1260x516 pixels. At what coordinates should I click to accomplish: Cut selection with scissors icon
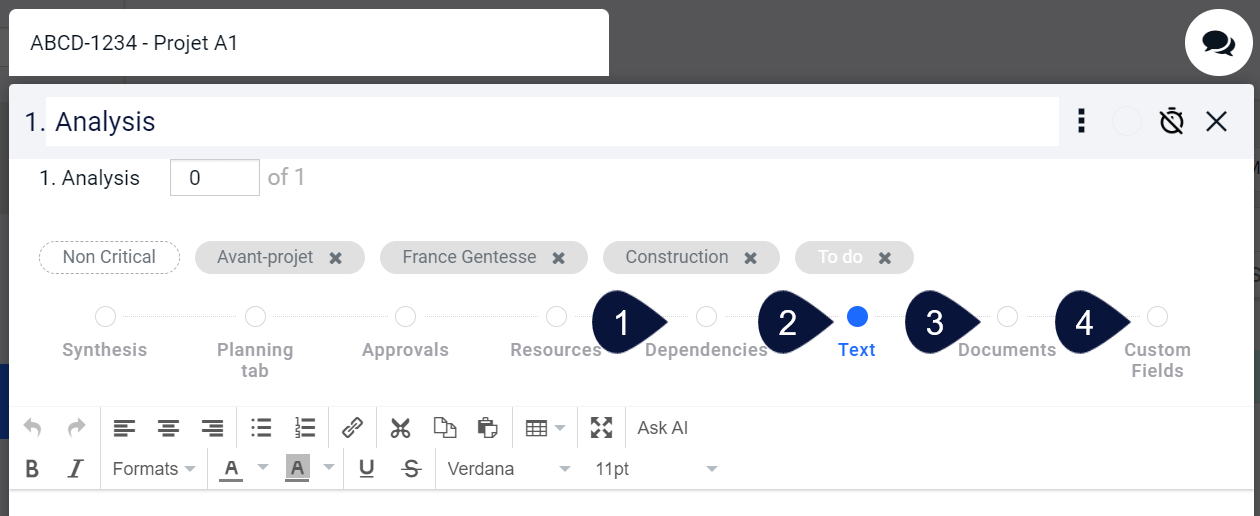[401, 428]
